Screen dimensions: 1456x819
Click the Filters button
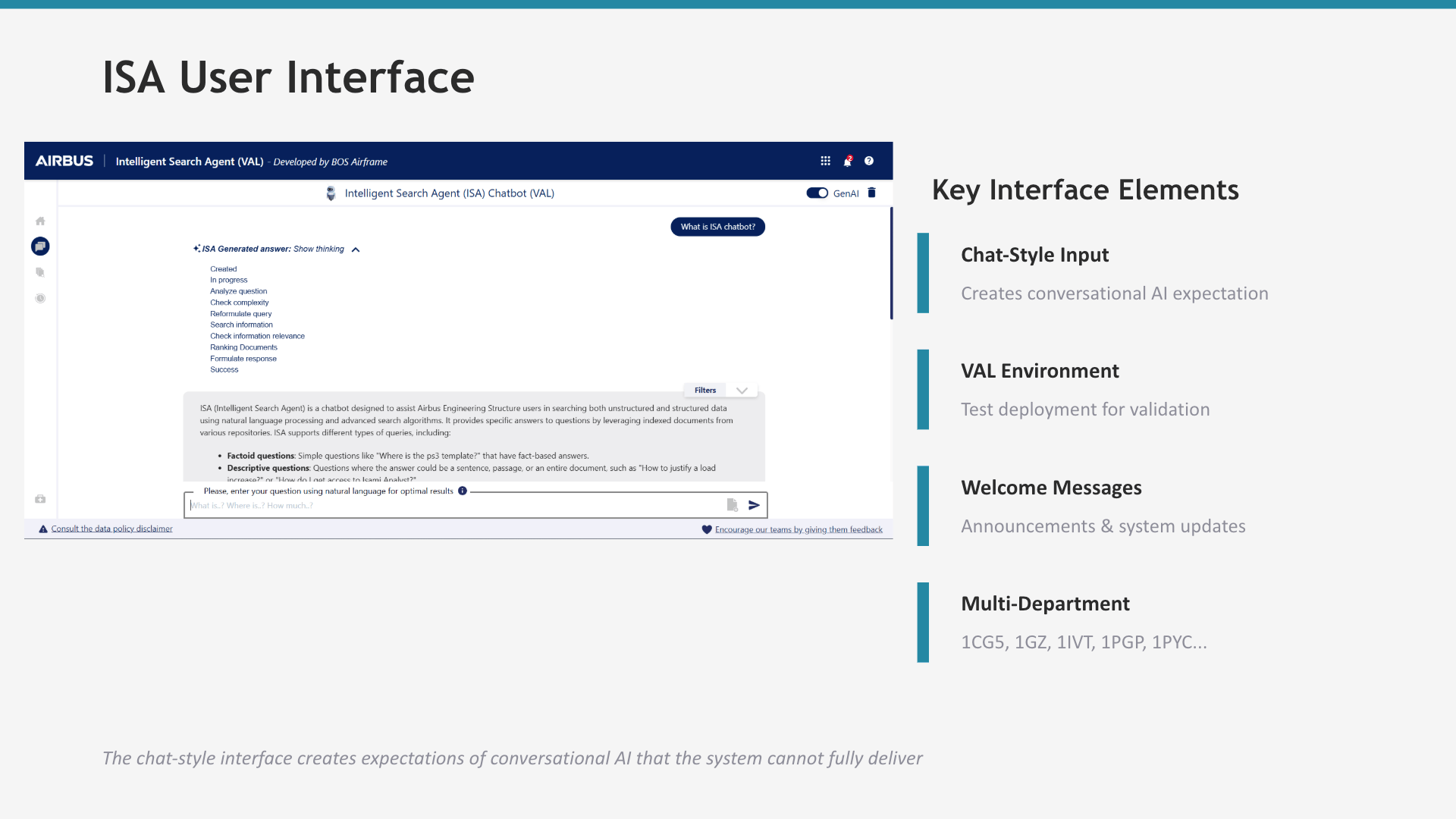705,391
